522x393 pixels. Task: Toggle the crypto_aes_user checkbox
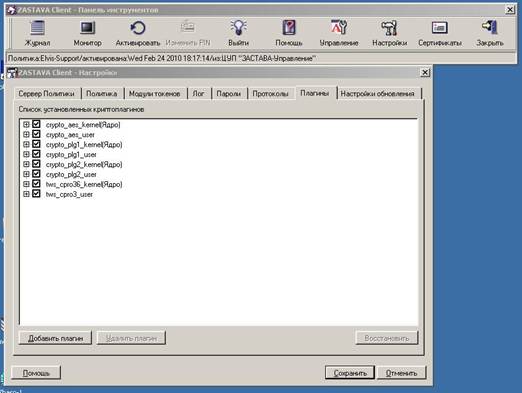coord(36,134)
